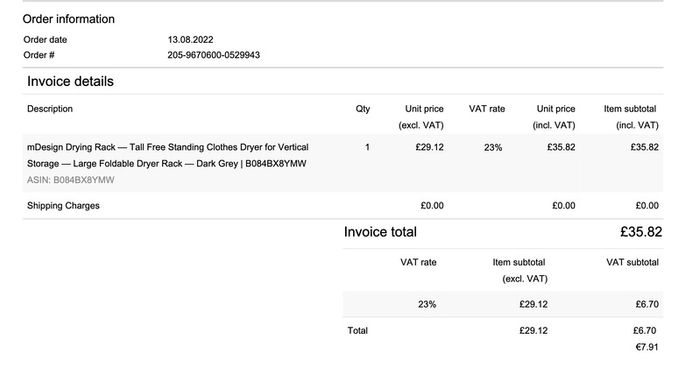Select the £35.82 unit price incl. VAT

click(x=561, y=147)
